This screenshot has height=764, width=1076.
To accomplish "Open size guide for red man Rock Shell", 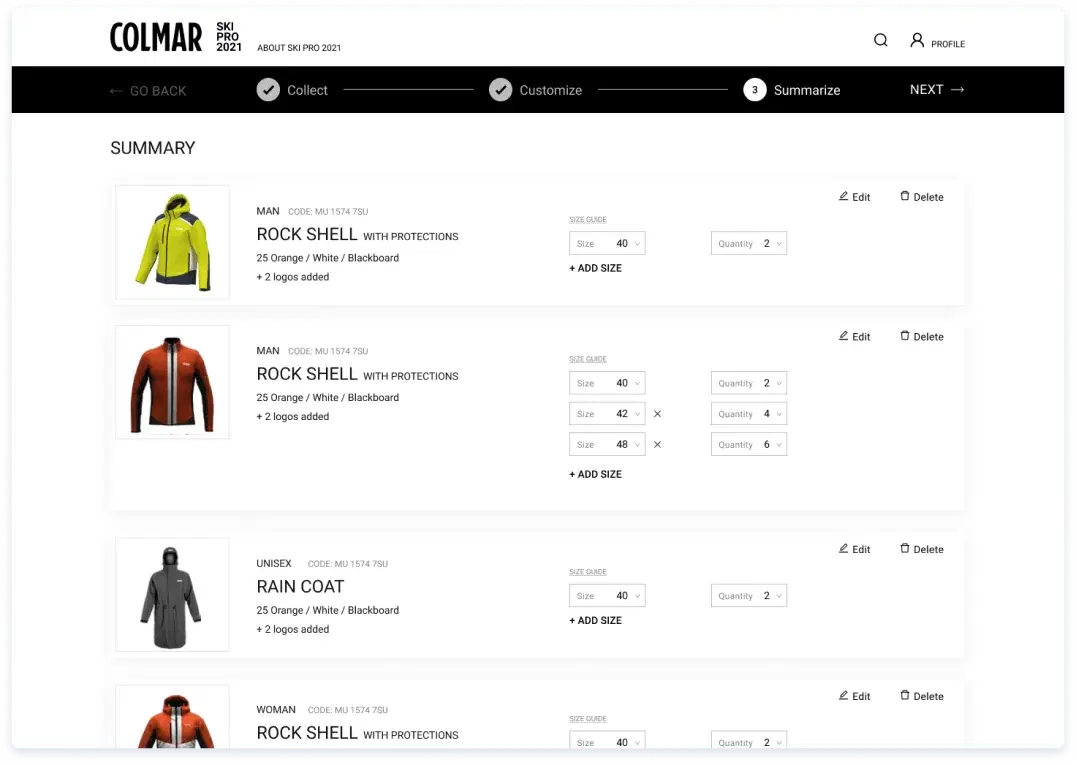I will click(x=588, y=359).
